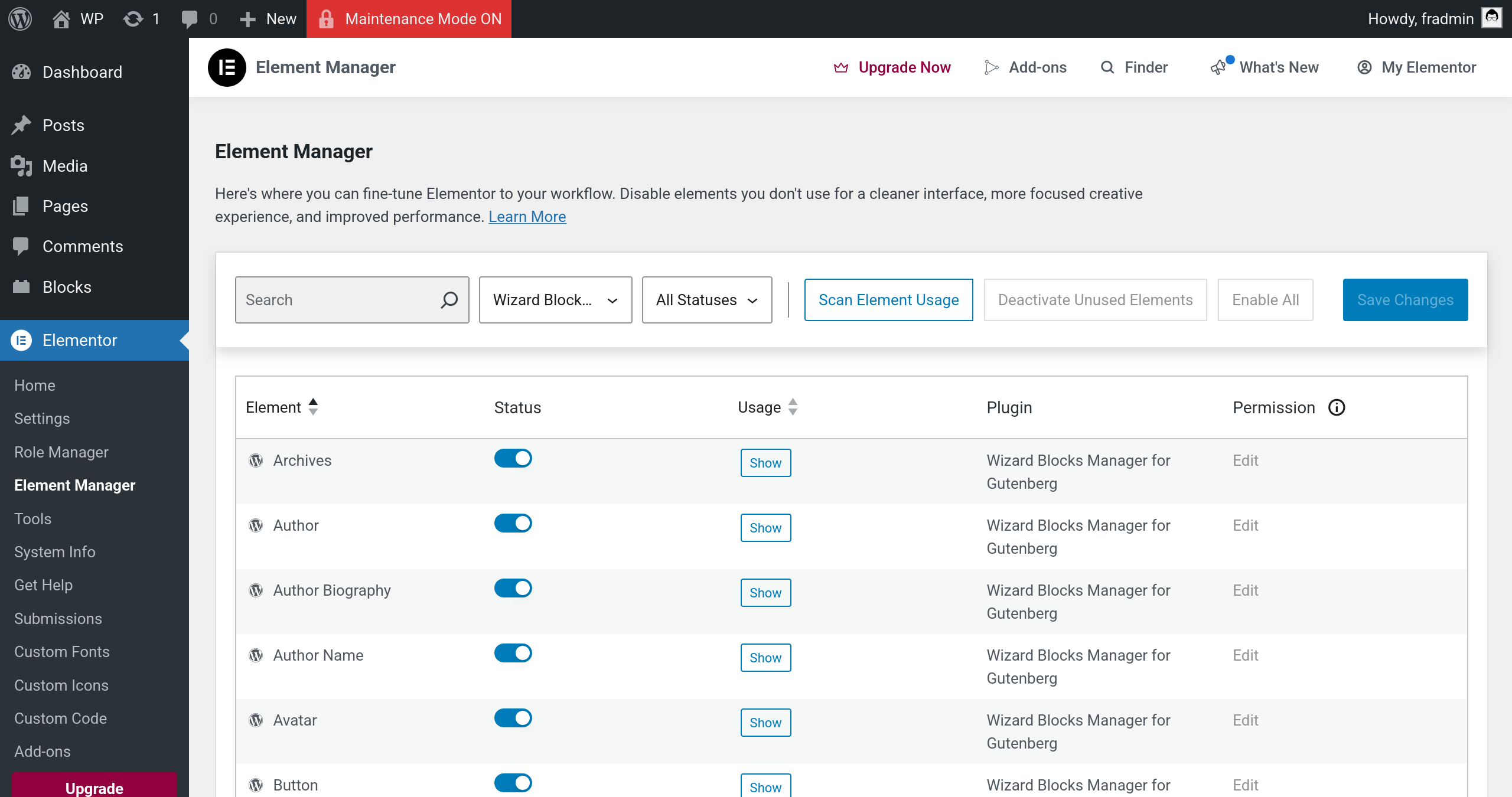Click the WordPress icon beside Avatar
This screenshot has width=1512, height=797.
(256, 720)
